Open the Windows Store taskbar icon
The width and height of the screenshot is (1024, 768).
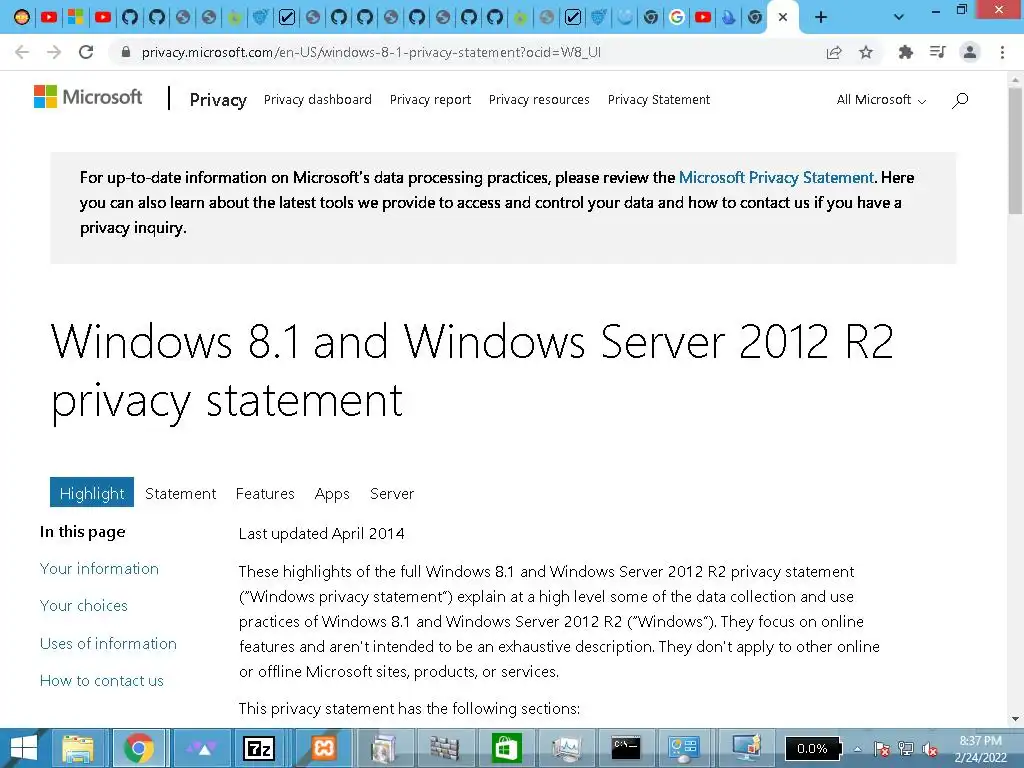coord(506,748)
